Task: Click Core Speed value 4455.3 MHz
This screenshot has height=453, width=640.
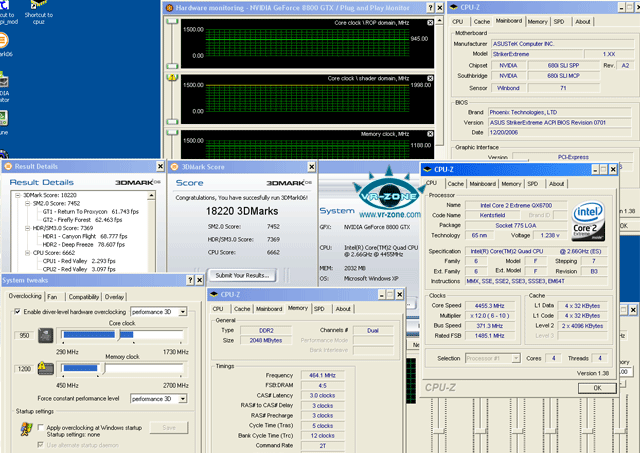Action: (x=489, y=306)
